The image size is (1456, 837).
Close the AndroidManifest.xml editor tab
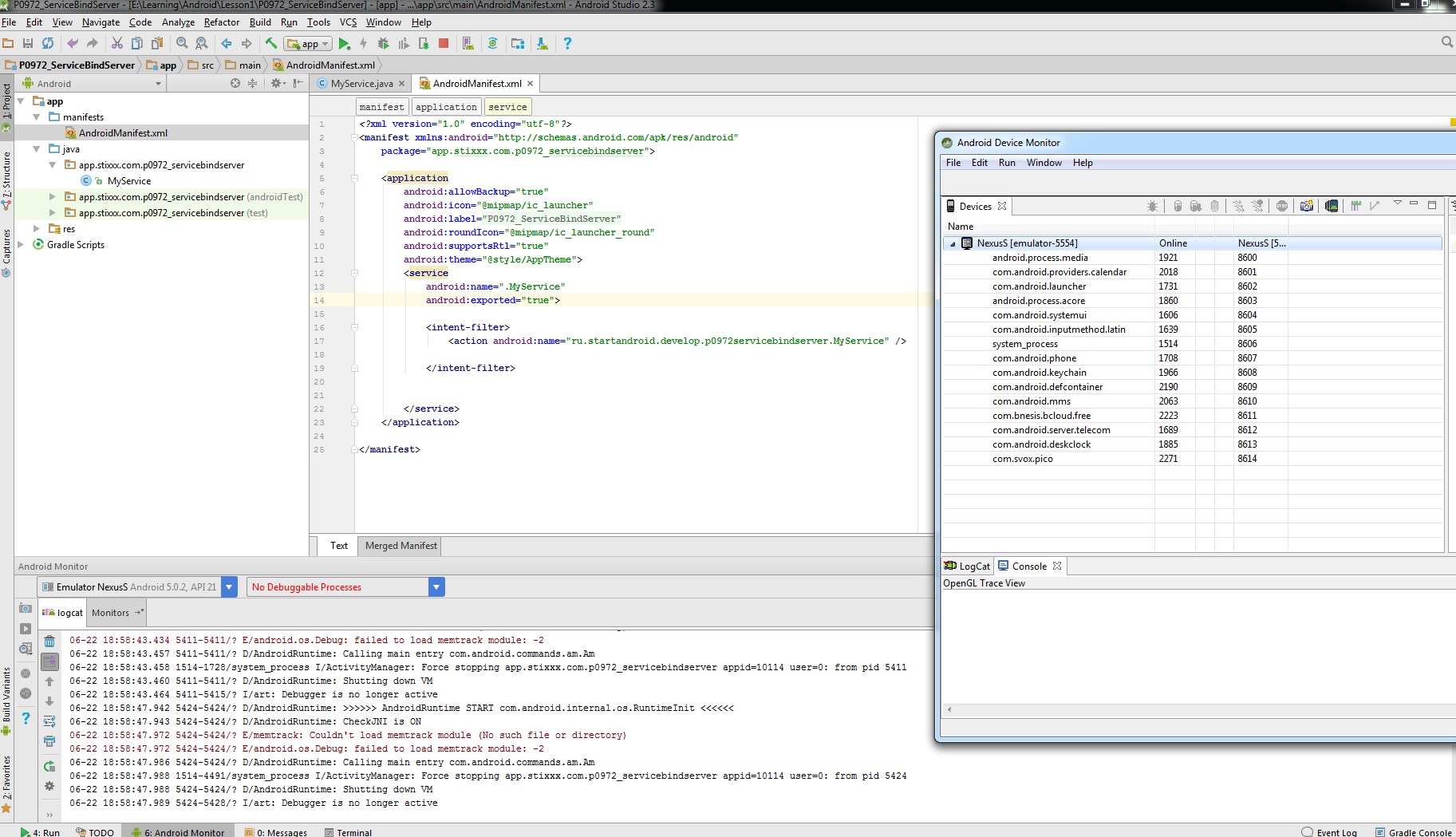[x=530, y=83]
